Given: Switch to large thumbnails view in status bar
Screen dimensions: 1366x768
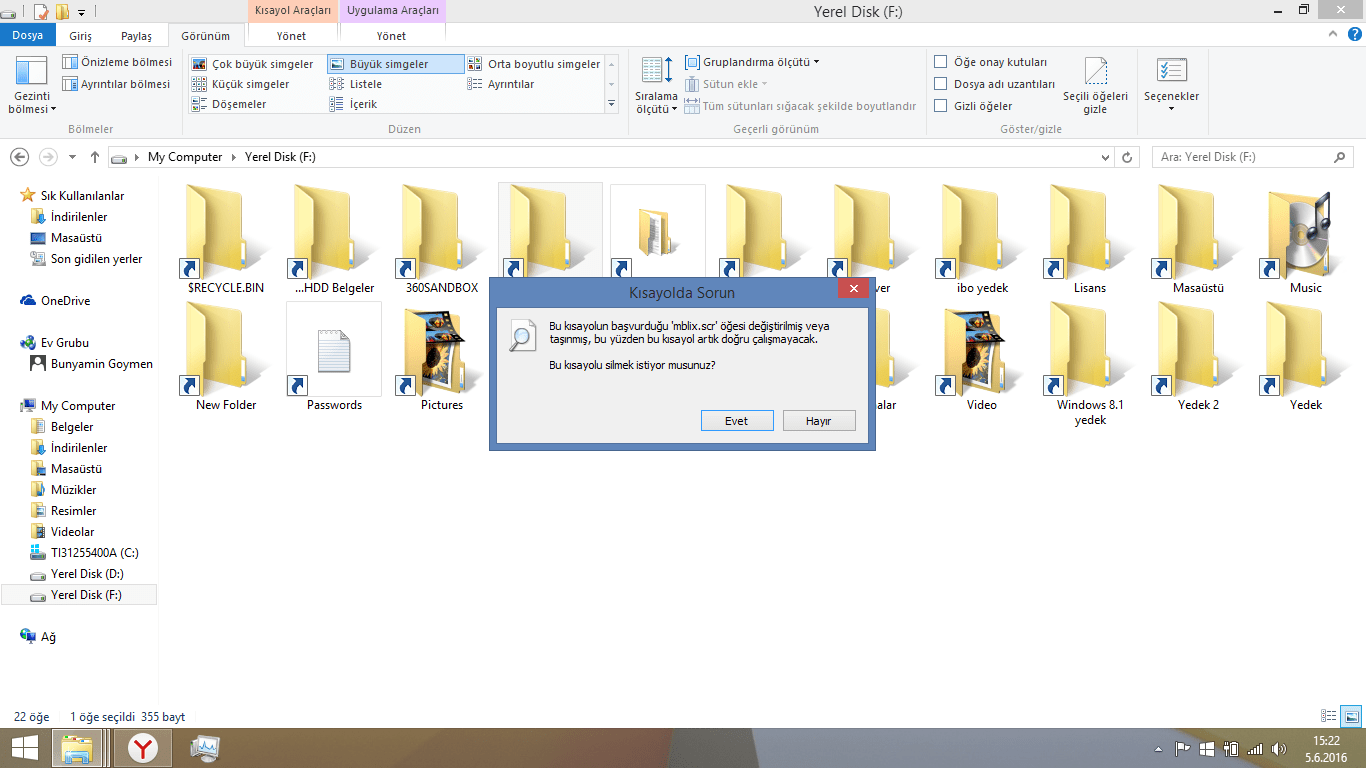Looking at the screenshot, I should point(1350,716).
